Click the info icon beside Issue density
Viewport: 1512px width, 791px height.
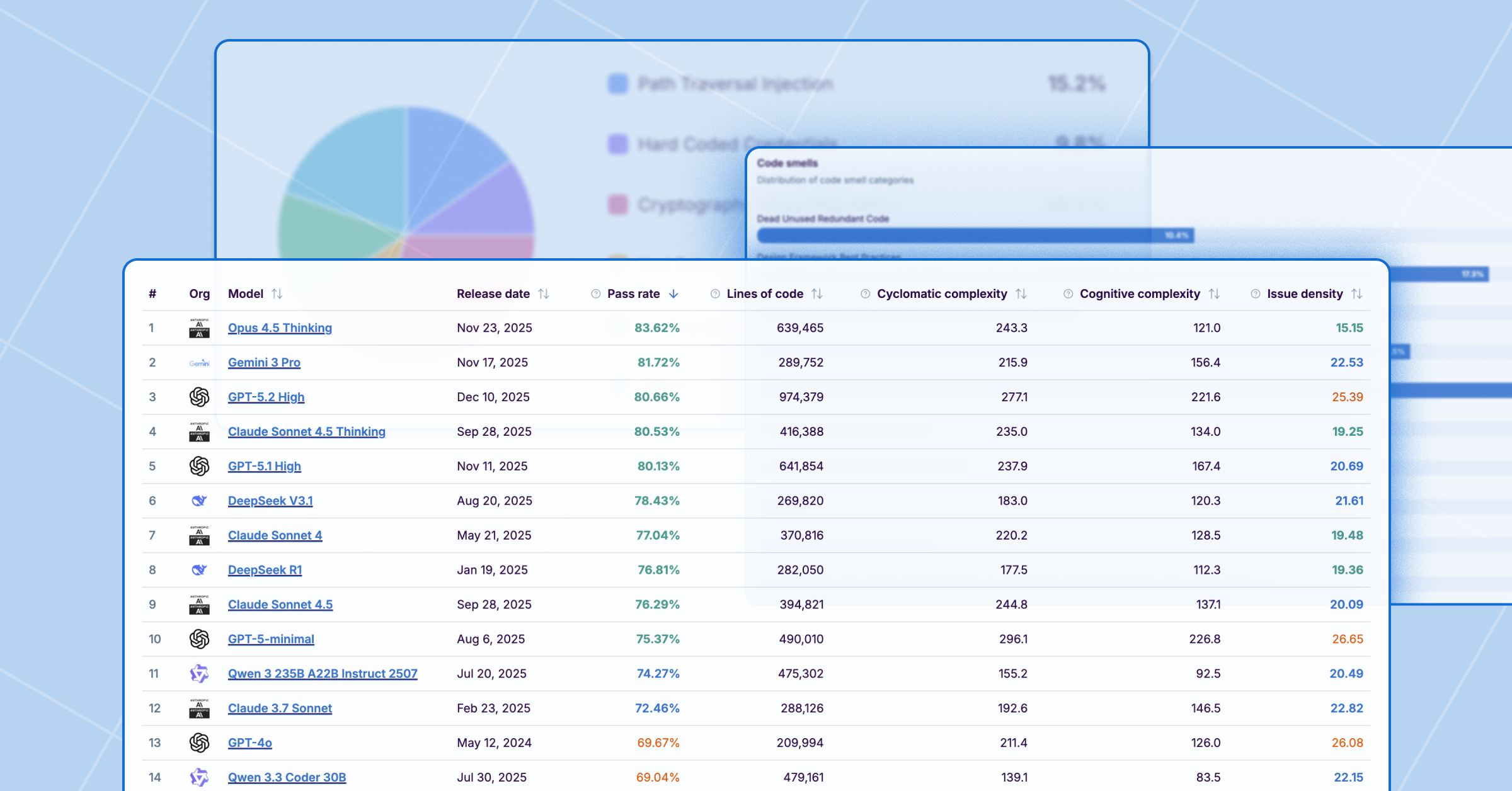(1255, 294)
